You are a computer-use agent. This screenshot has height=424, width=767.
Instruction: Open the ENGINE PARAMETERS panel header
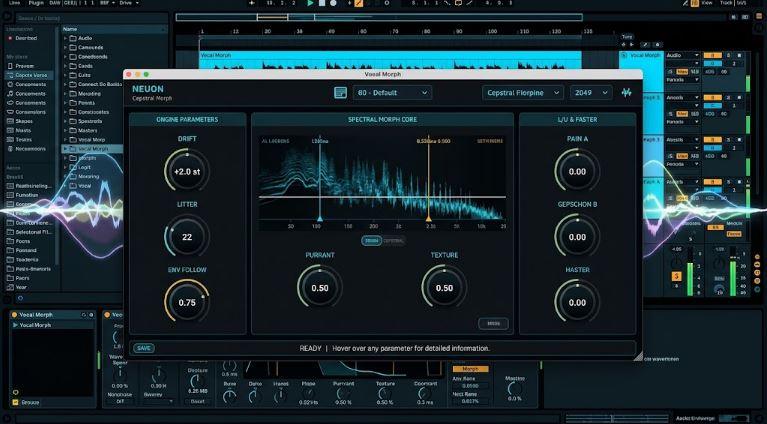pyautogui.click(x=187, y=119)
